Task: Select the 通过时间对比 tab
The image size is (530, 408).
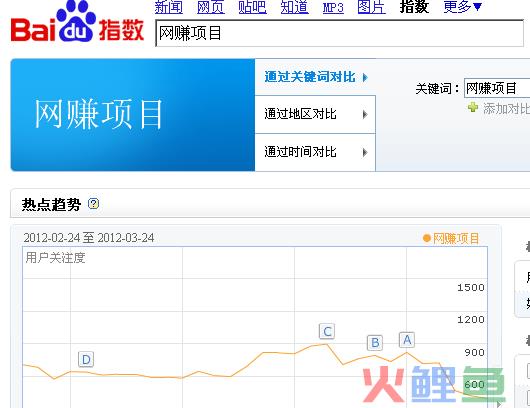Action: 315,152
